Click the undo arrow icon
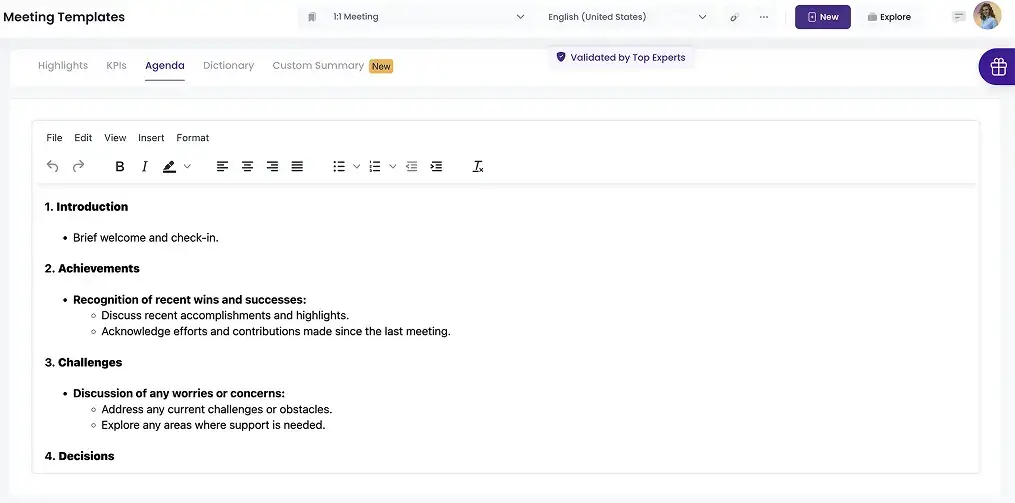The height and width of the screenshot is (503, 1015). point(53,167)
